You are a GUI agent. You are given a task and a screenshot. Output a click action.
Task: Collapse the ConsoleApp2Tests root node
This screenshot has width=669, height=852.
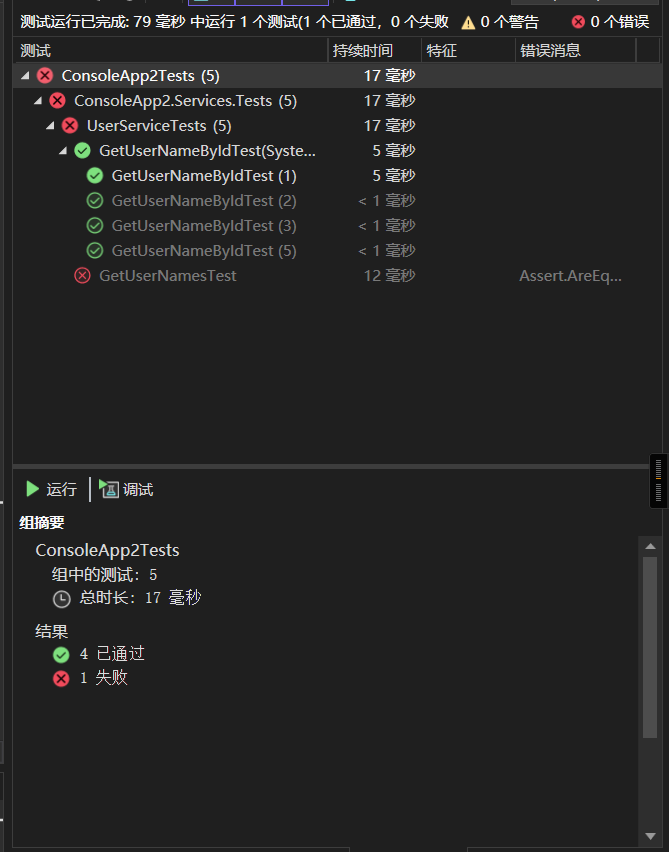[x=25, y=76]
